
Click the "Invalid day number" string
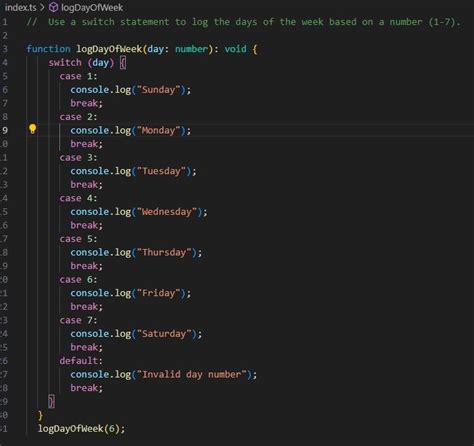coord(192,374)
